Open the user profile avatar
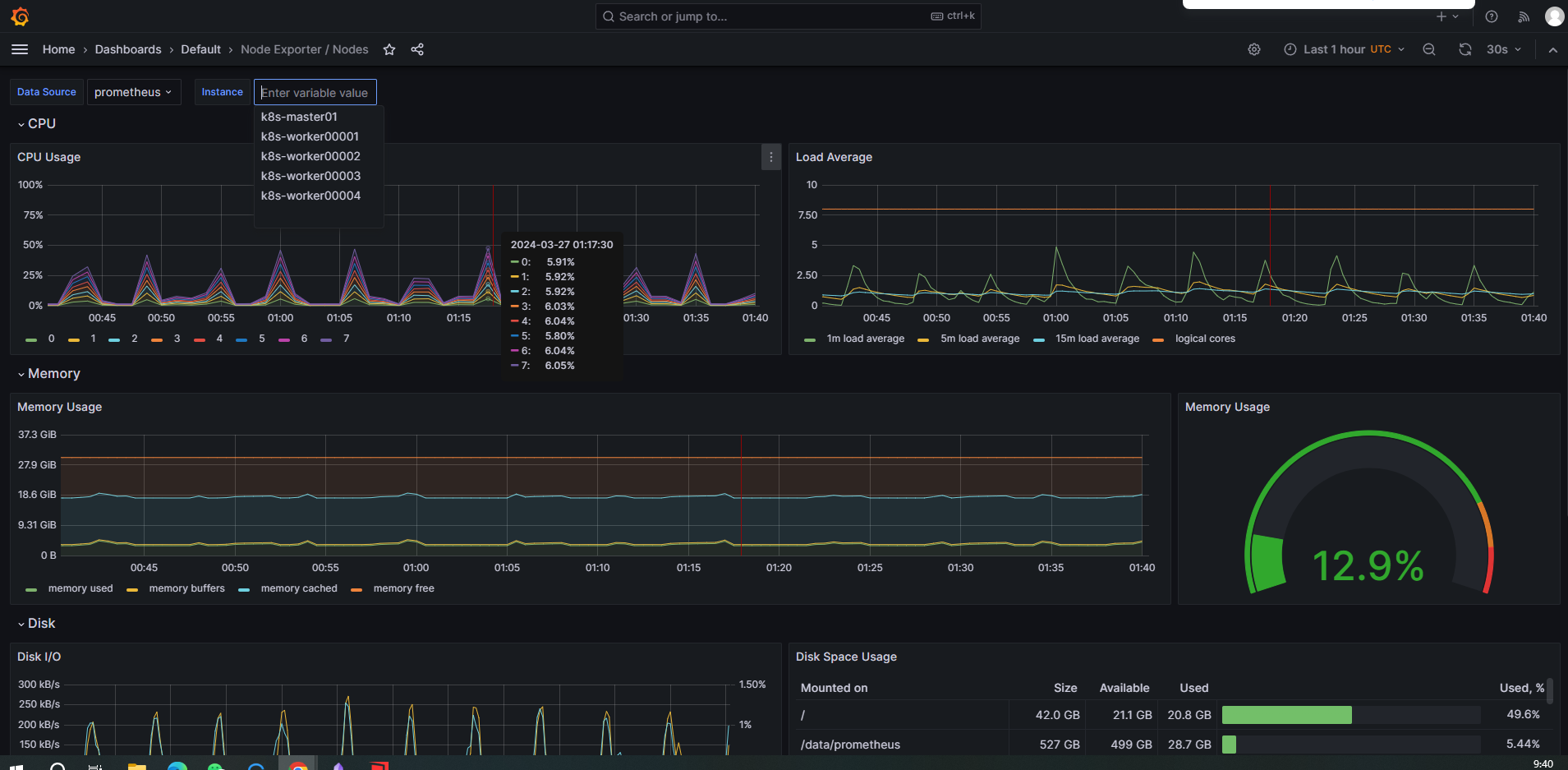 coord(1554,16)
